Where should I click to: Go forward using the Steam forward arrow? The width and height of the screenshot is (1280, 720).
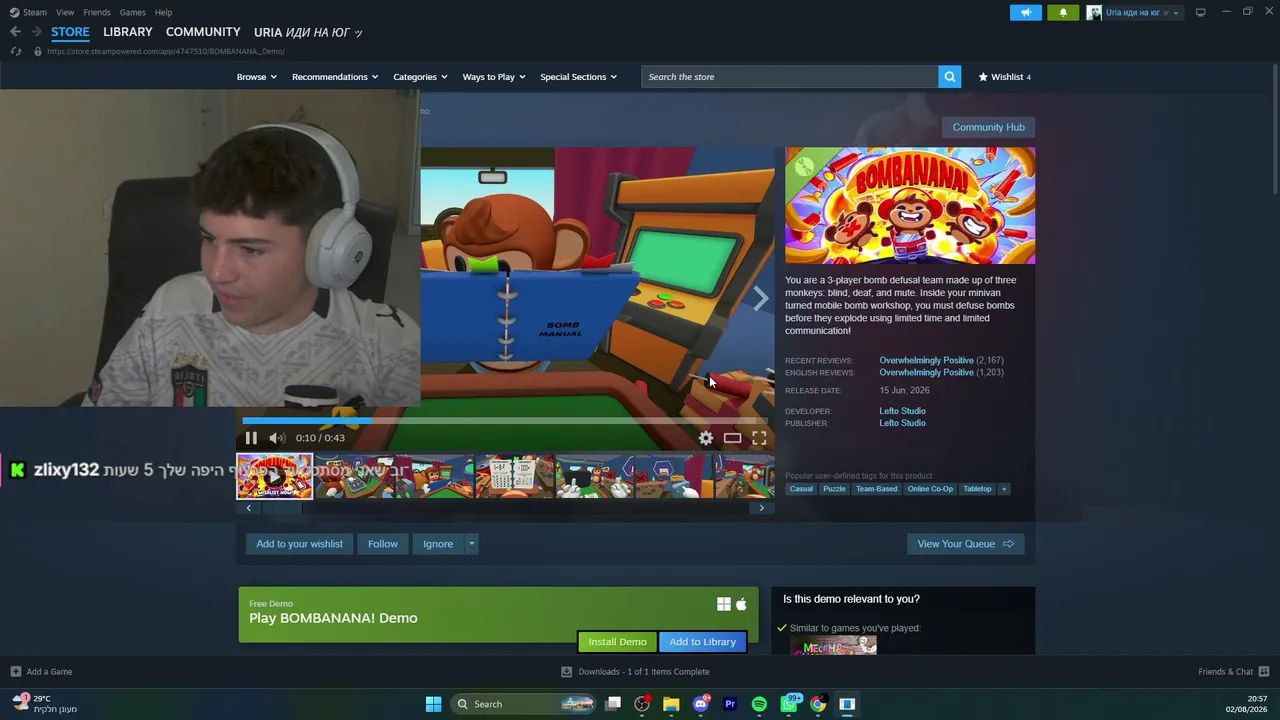[x=36, y=32]
